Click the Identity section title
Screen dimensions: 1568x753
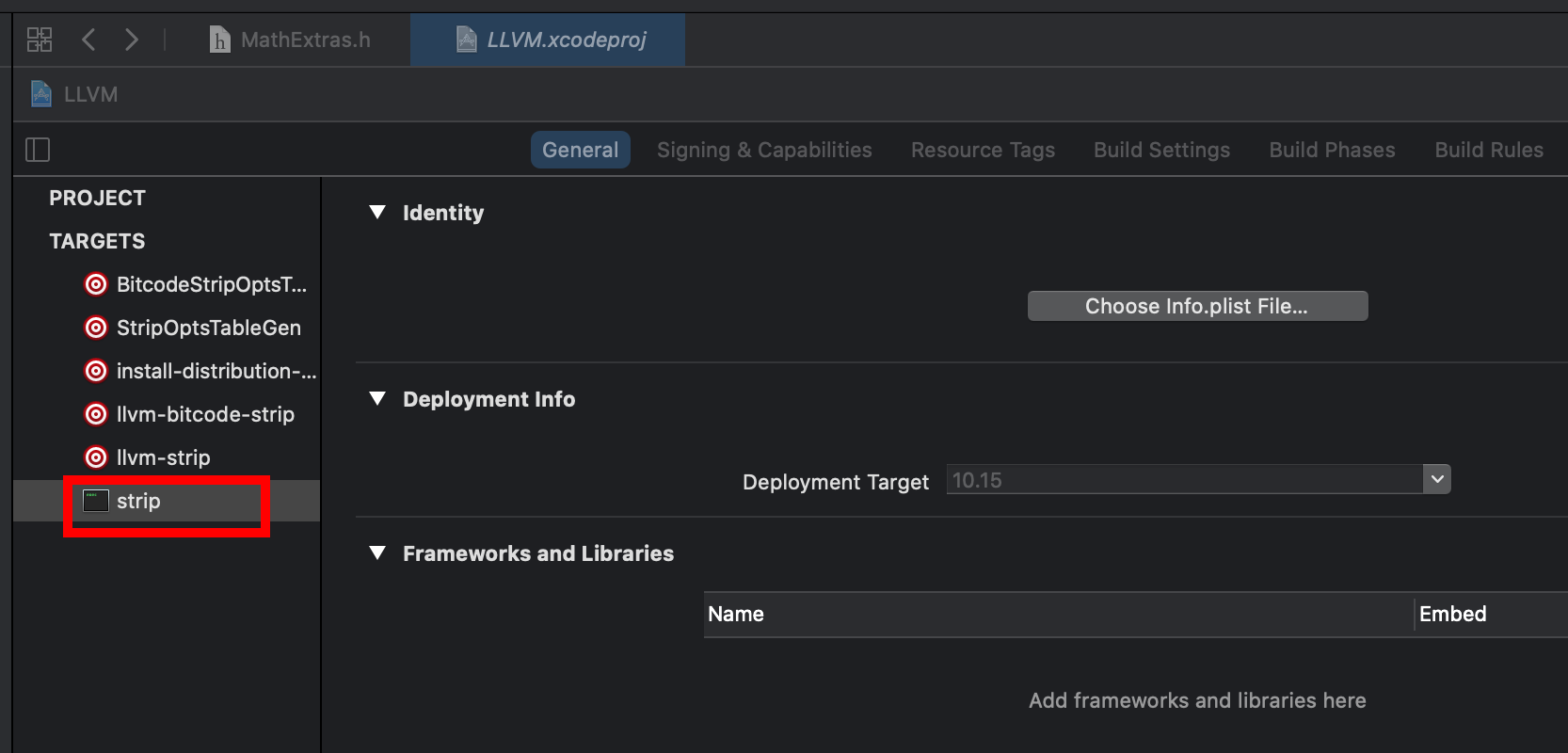pos(443,213)
